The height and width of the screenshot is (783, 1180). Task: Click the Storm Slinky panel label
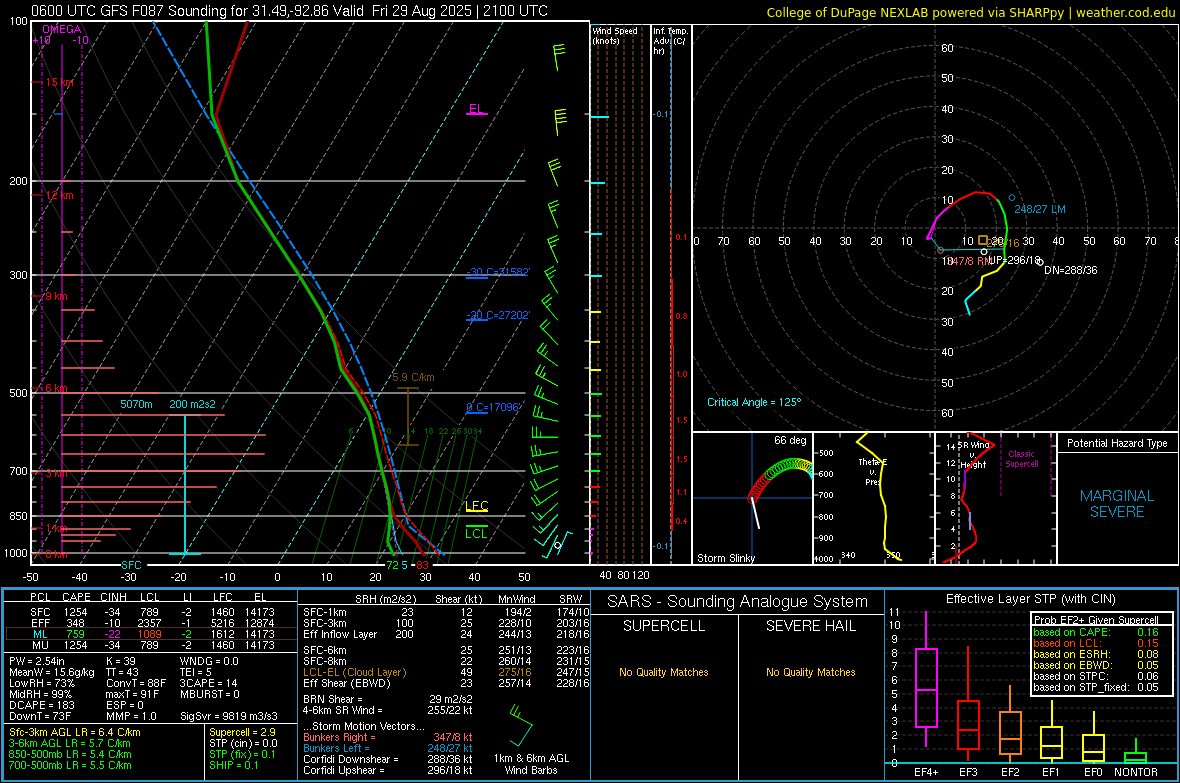coord(725,558)
